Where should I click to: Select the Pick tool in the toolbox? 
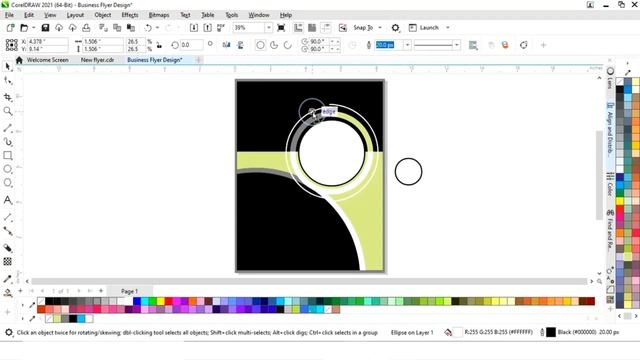pyautogui.click(x=7, y=67)
